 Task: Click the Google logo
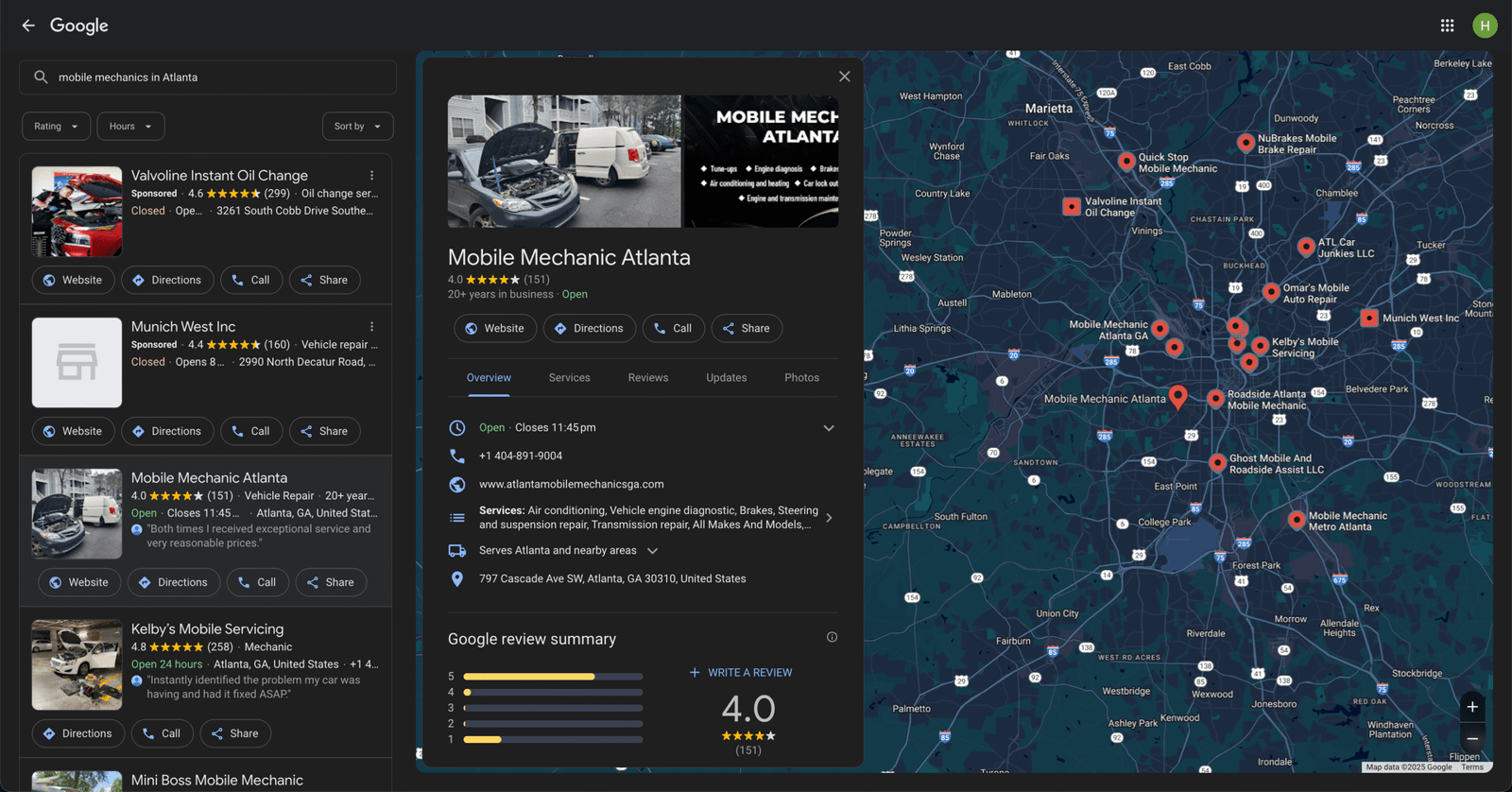click(79, 26)
